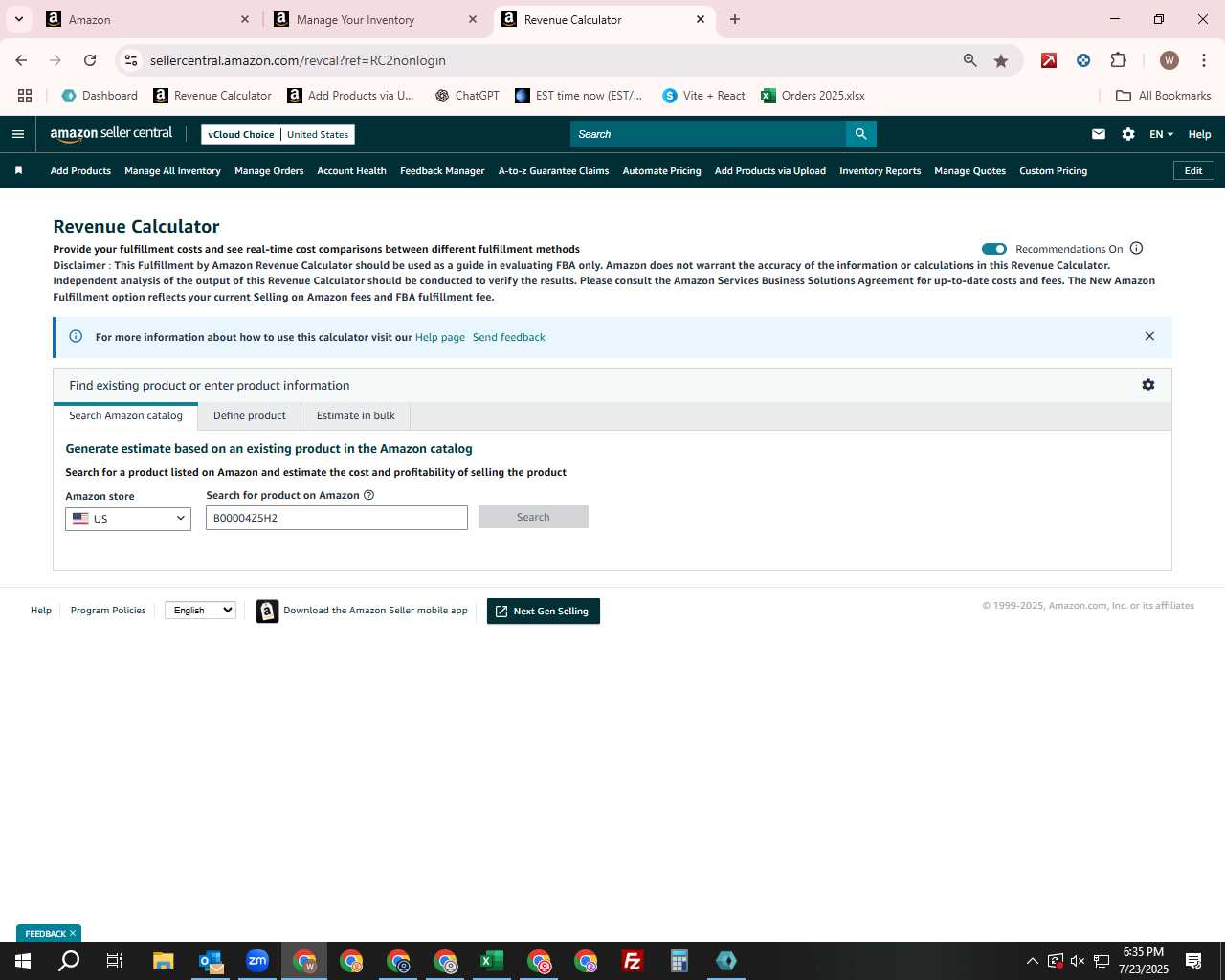Open site information icon in address bar
The width and height of the screenshot is (1225, 980).
click(131, 60)
